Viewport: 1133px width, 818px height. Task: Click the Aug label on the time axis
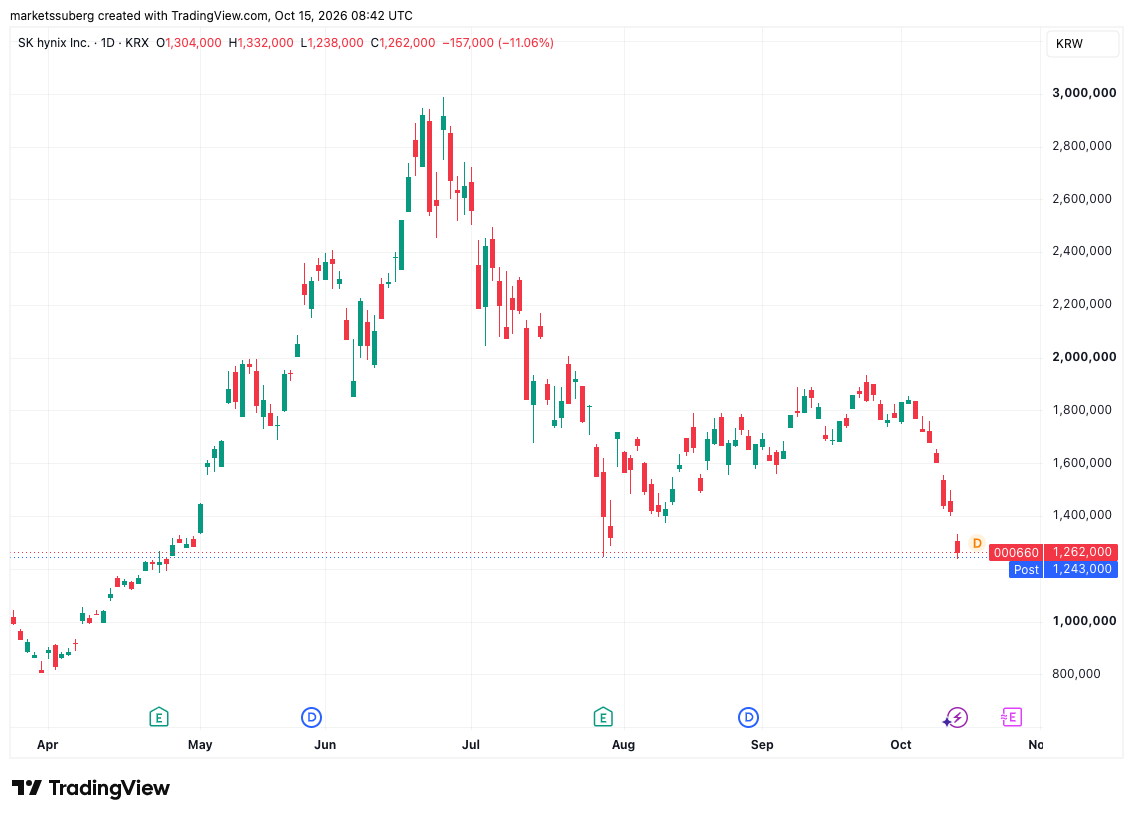pyautogui.click(x=624, y=744)
